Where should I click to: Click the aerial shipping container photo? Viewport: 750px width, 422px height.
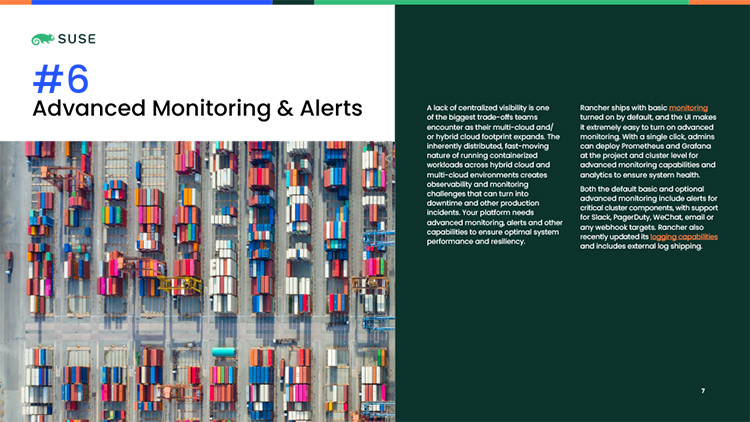[x=197, y=281]
